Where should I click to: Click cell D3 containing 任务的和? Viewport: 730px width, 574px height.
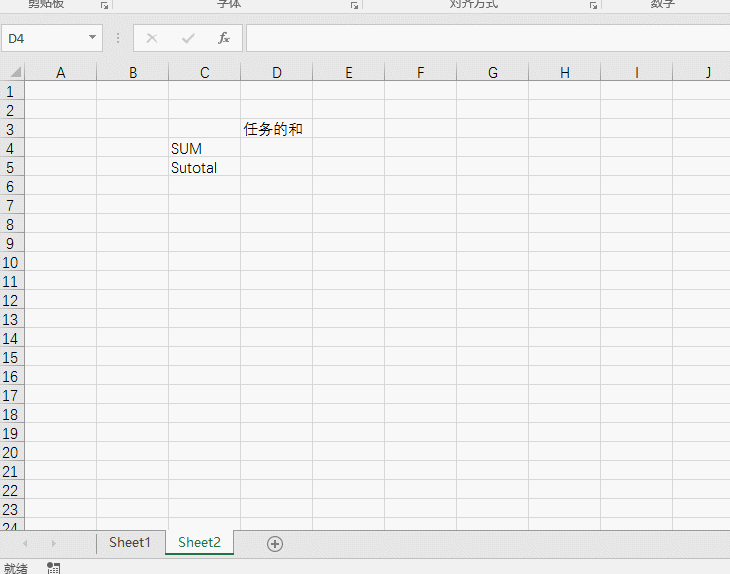(x=277, y=128)
